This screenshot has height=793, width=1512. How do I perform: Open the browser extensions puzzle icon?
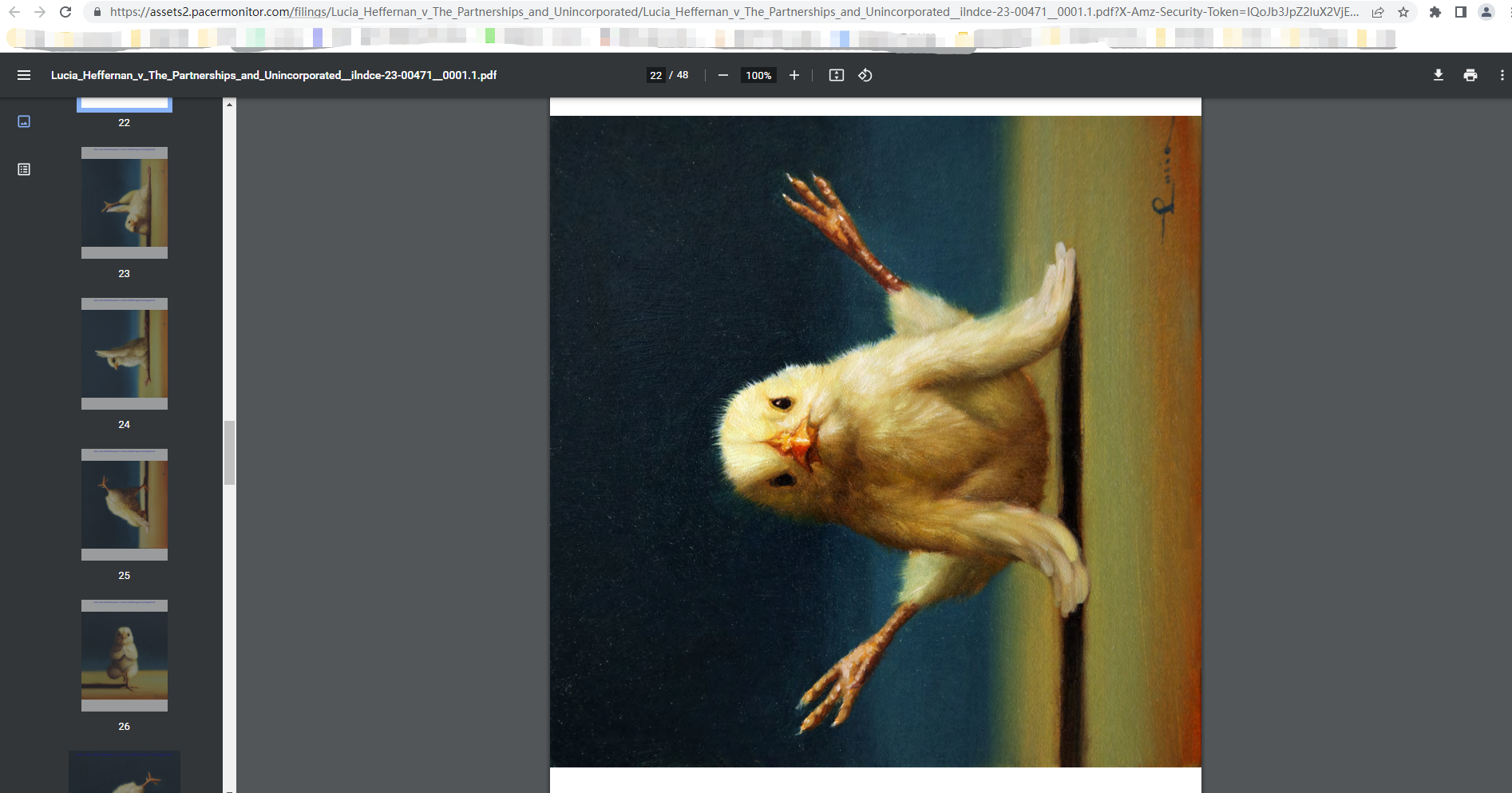coord(1435,12)
